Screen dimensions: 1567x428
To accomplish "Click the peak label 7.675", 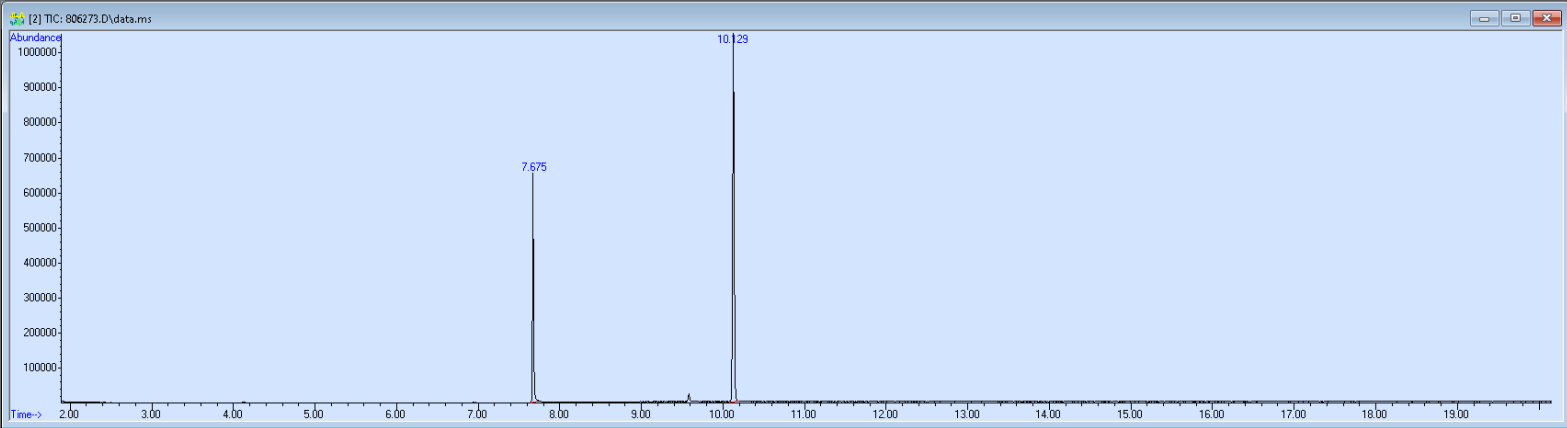I will [x=534, y=167].
